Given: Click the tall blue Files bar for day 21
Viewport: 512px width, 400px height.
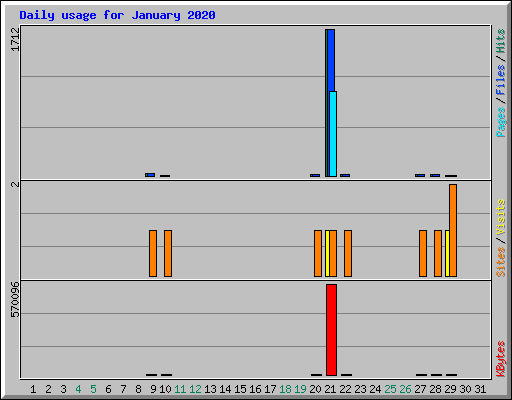Looking at the screenshot, I should click(331, 60).
